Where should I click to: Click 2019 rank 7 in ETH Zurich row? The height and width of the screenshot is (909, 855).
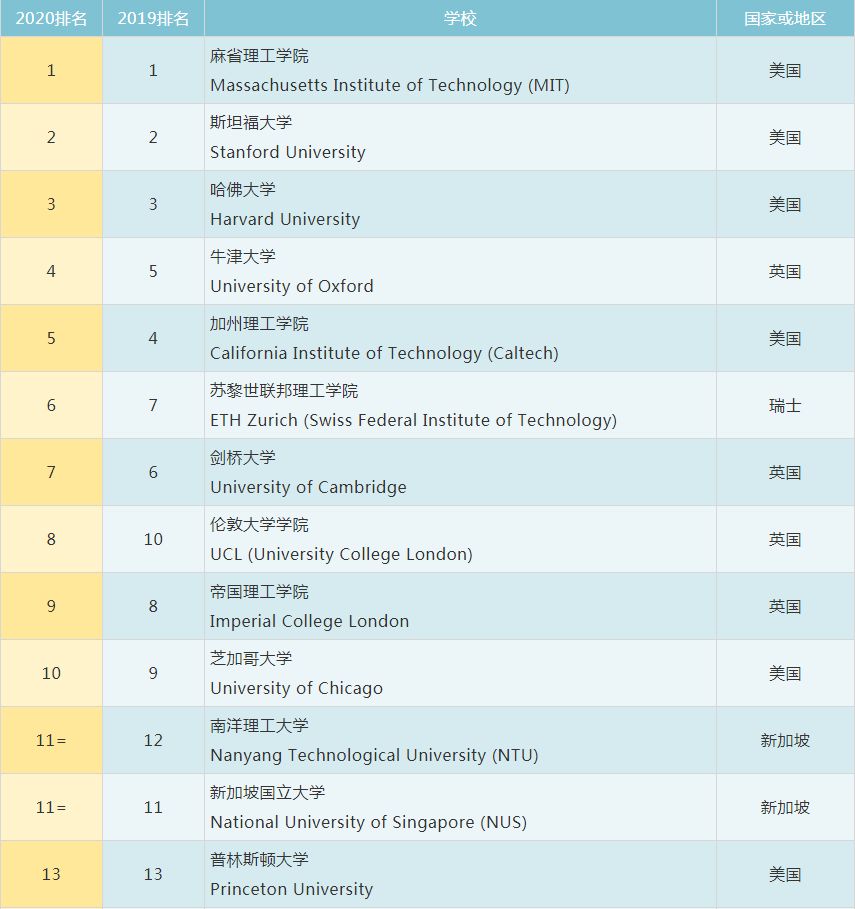tap(153, 405)
